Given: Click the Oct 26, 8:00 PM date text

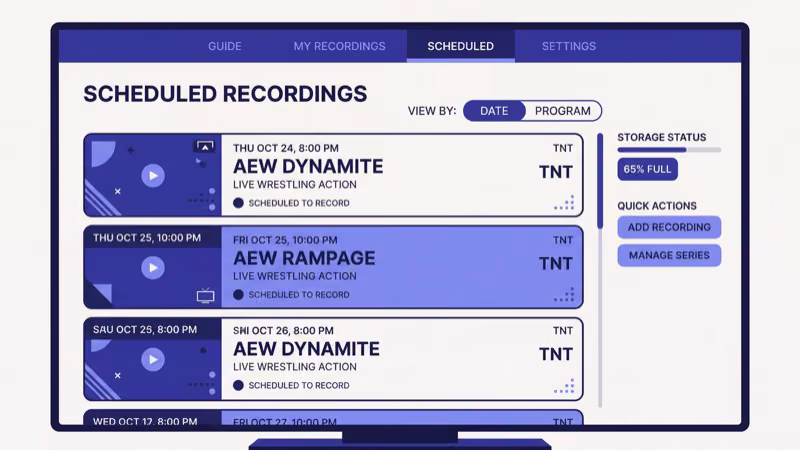Looking at the screenshot, I should point(283,331).
